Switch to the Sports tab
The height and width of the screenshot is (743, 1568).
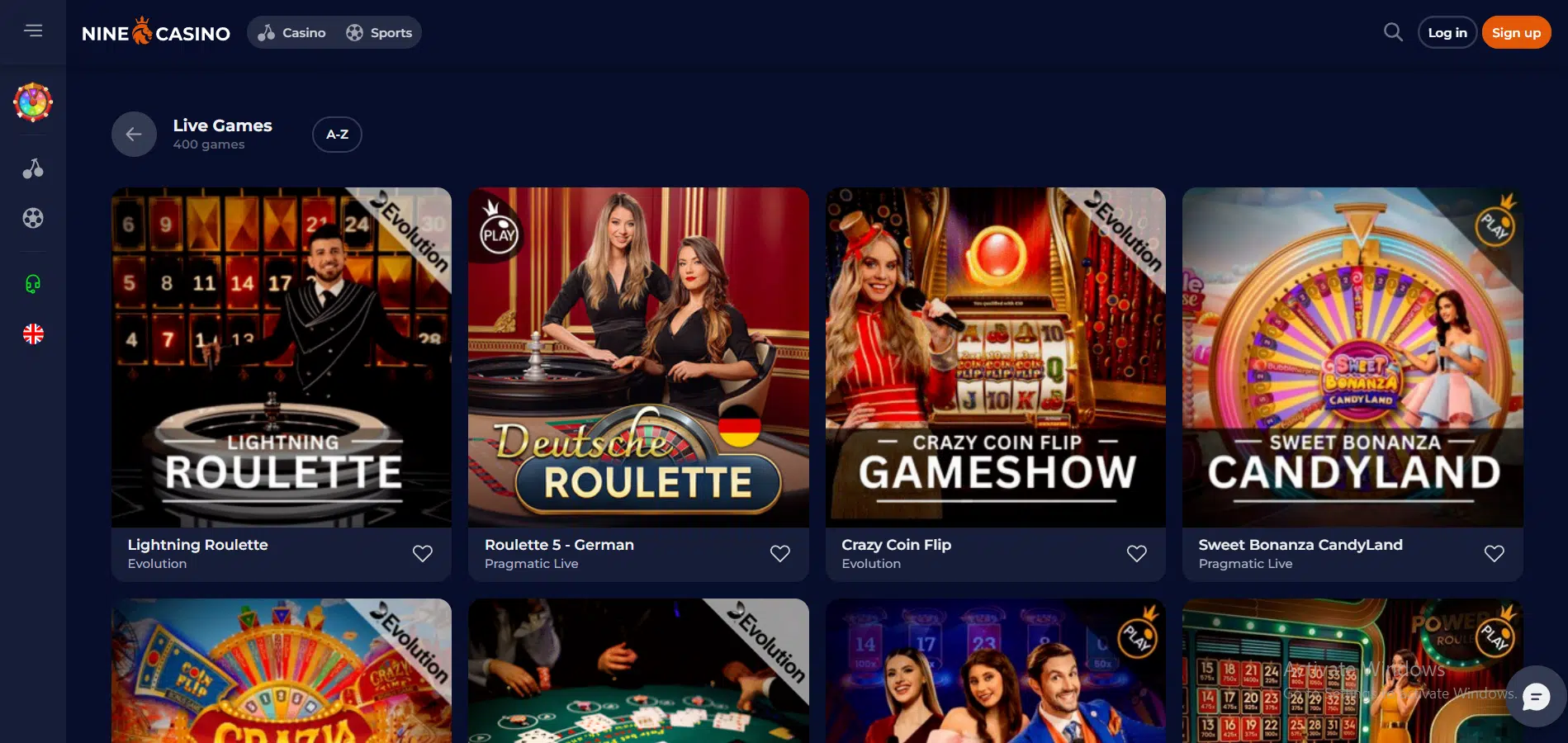coord(379,32)
